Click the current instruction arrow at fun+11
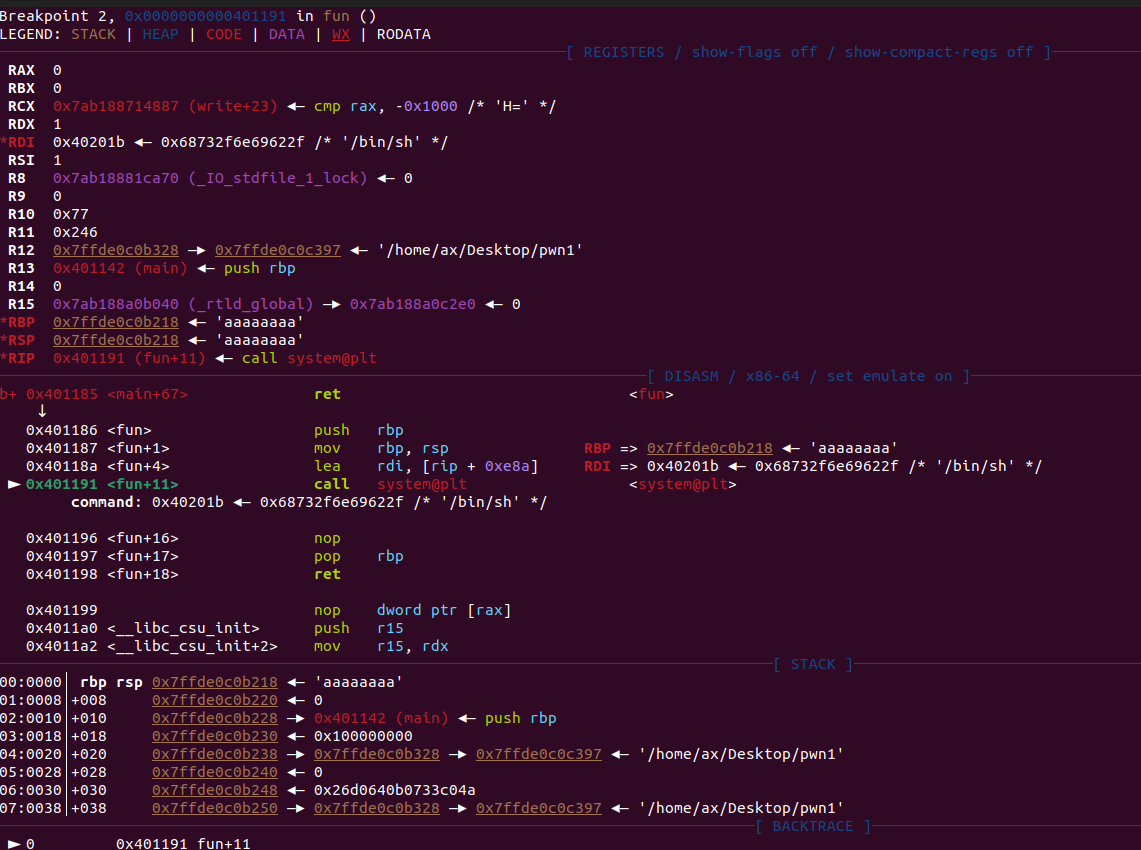The height and width of the screenshot is (850, 1141). pyautogui.click(x=14, y=484)
